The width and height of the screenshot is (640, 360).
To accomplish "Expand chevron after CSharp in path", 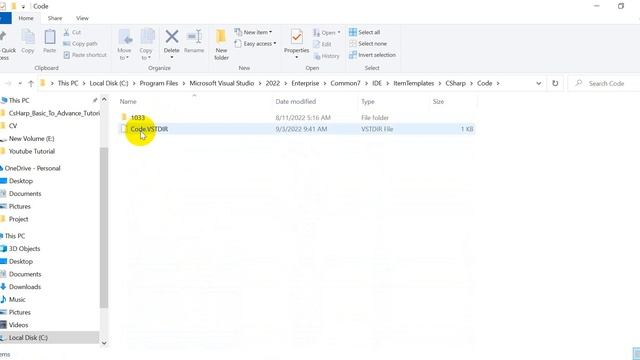I will pos(471,83).
